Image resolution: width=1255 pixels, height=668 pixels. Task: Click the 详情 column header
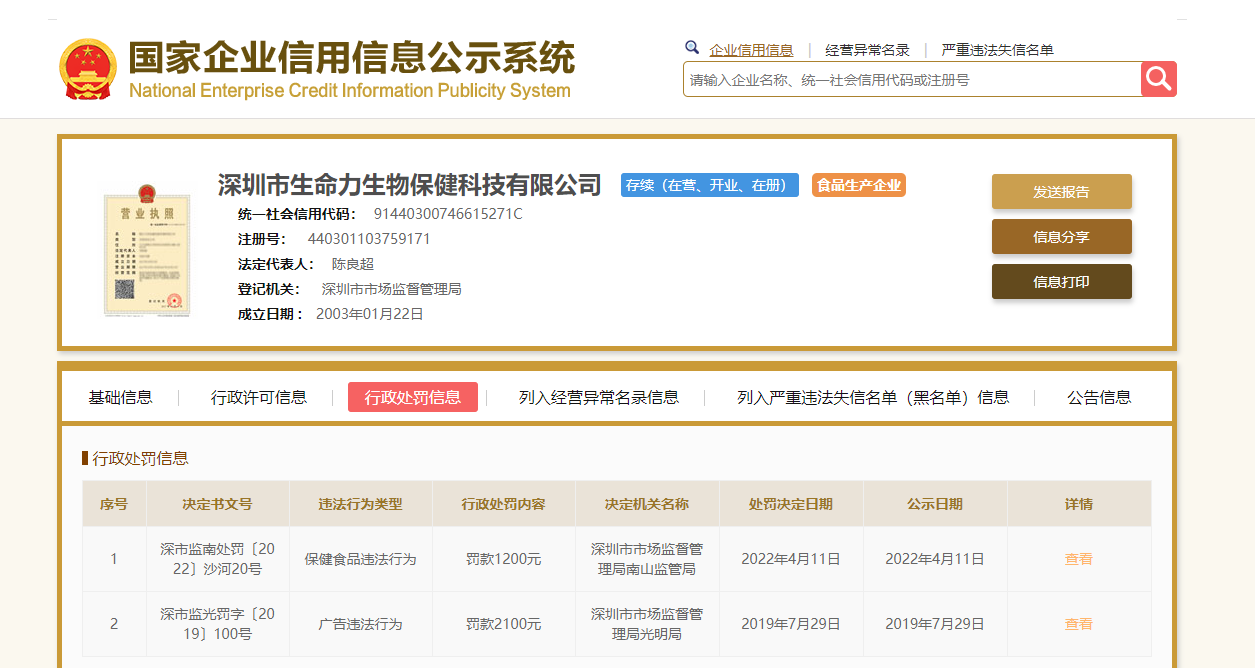pyautogui.click(x=1079, y=504)
